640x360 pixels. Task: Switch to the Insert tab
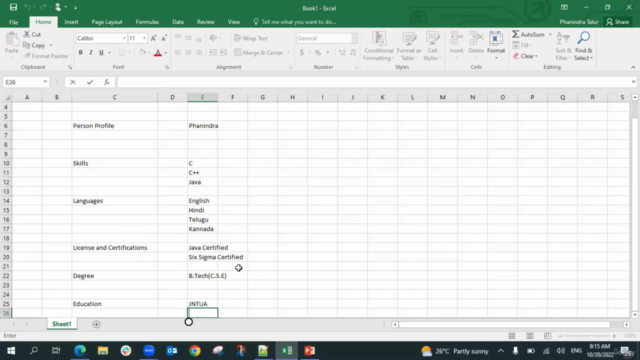tap(71, 22)
